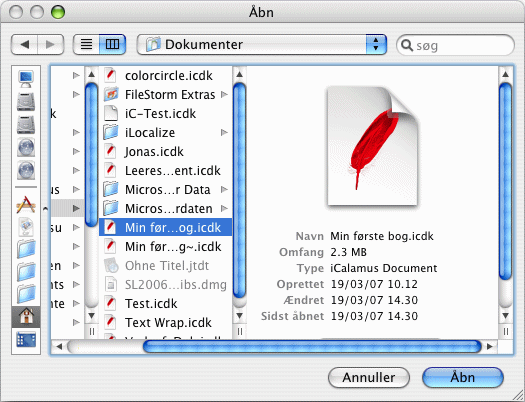The image size is (525, 402).
Task: Click the left column's vertical scroll thumb
Action: 91,155
